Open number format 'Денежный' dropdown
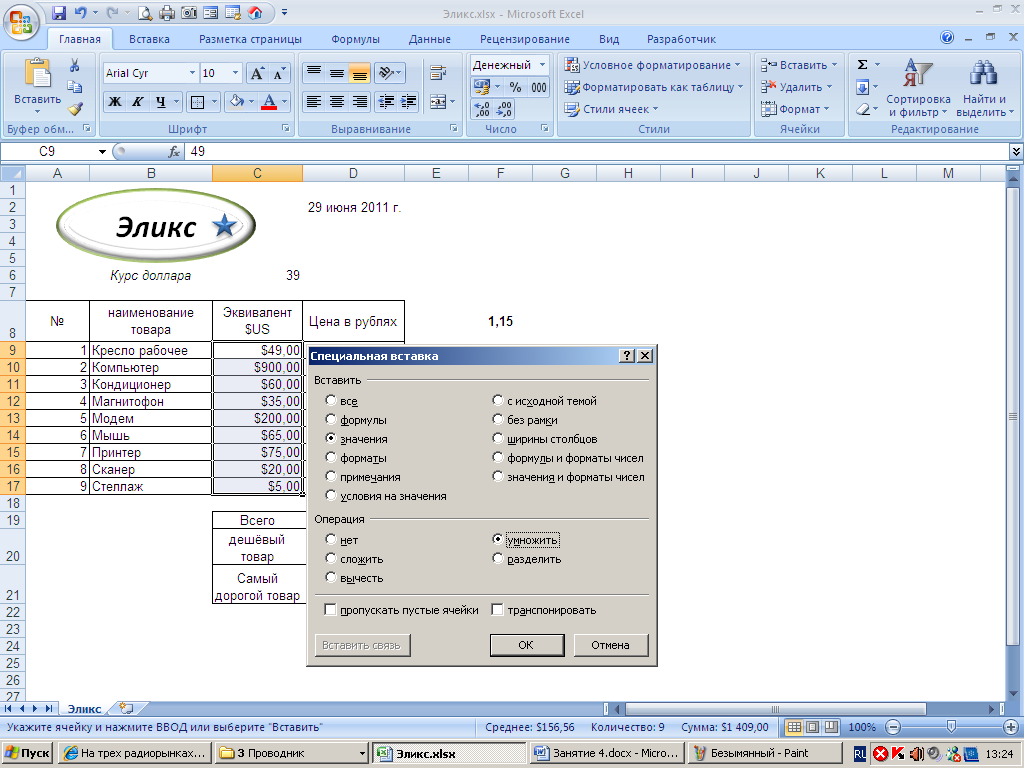The image size is (1024, 768). click(x=542, y=65)
